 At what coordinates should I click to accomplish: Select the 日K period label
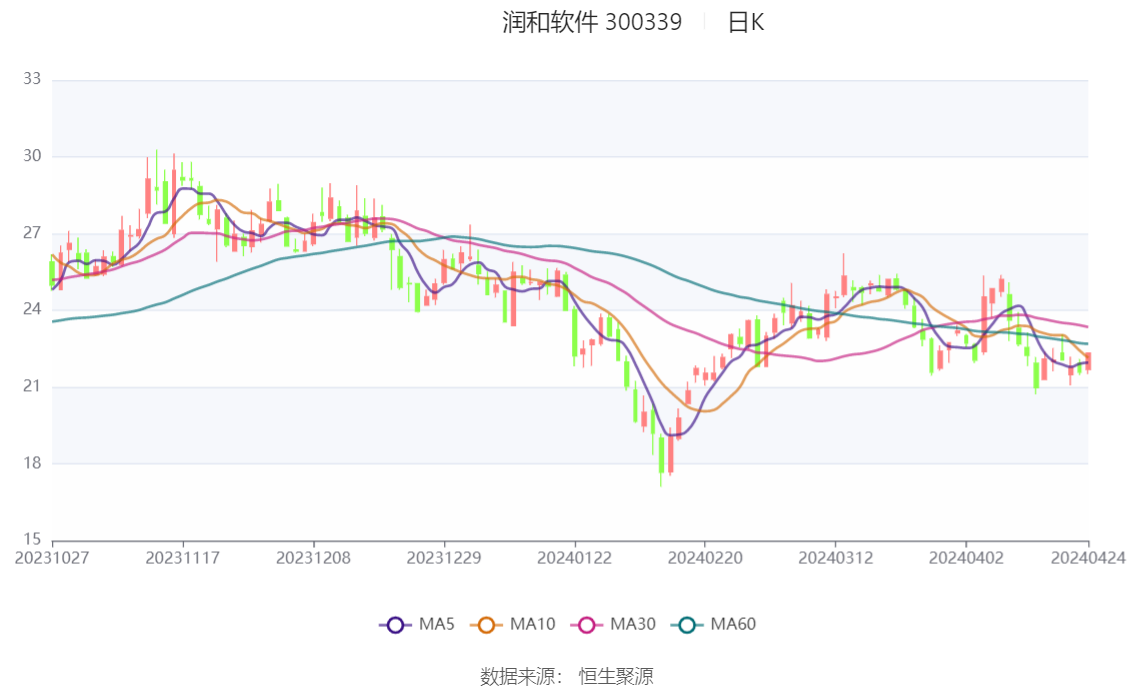[745, 23]
